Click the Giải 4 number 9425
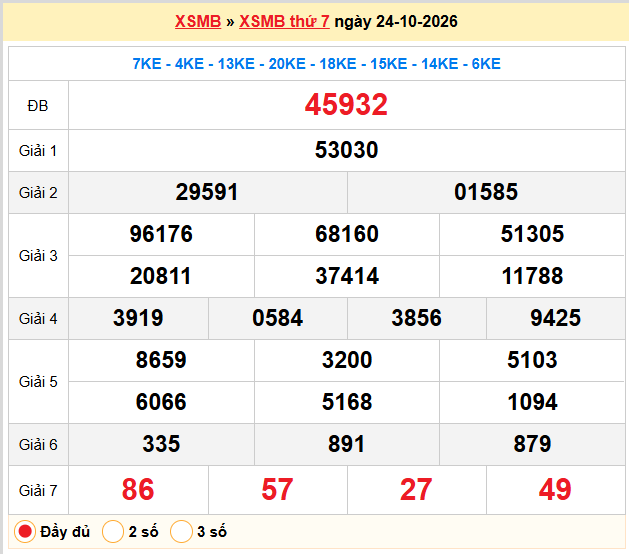The height and width of the screenshot is (554, 629). click(556, 318)
